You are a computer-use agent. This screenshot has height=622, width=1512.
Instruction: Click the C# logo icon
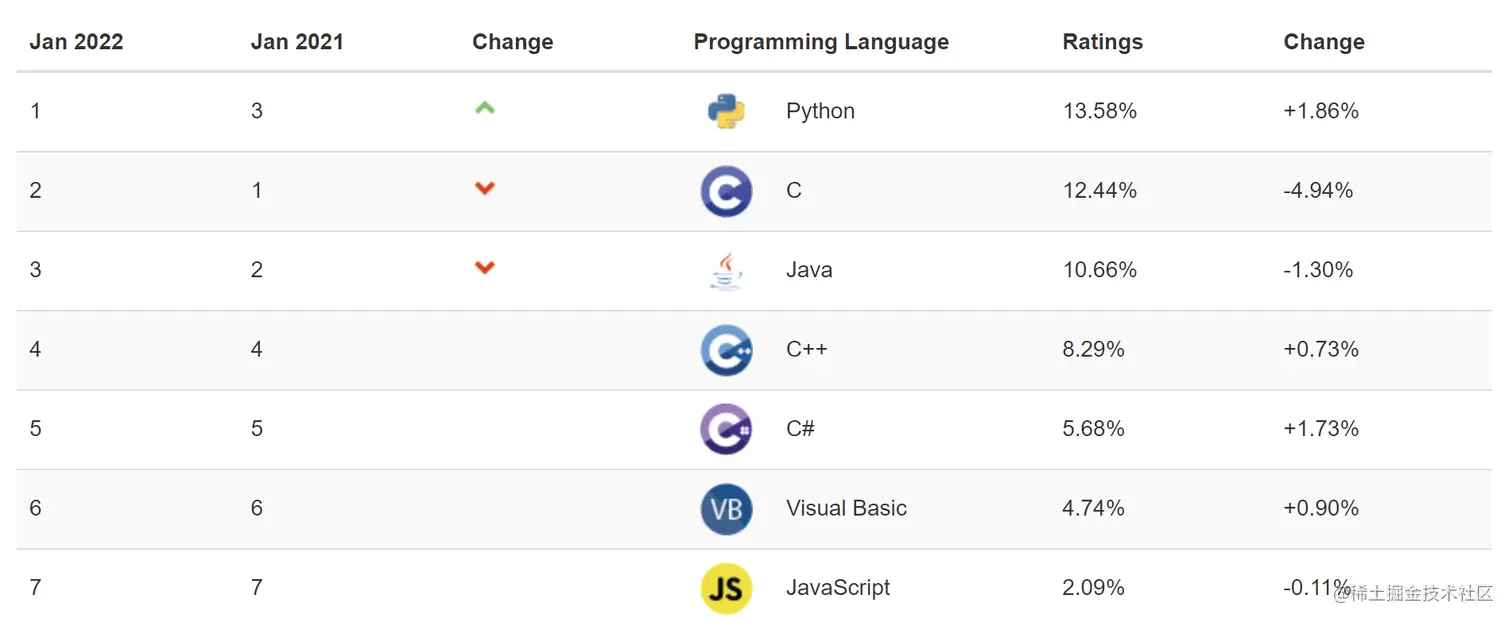tap(726, 429)
